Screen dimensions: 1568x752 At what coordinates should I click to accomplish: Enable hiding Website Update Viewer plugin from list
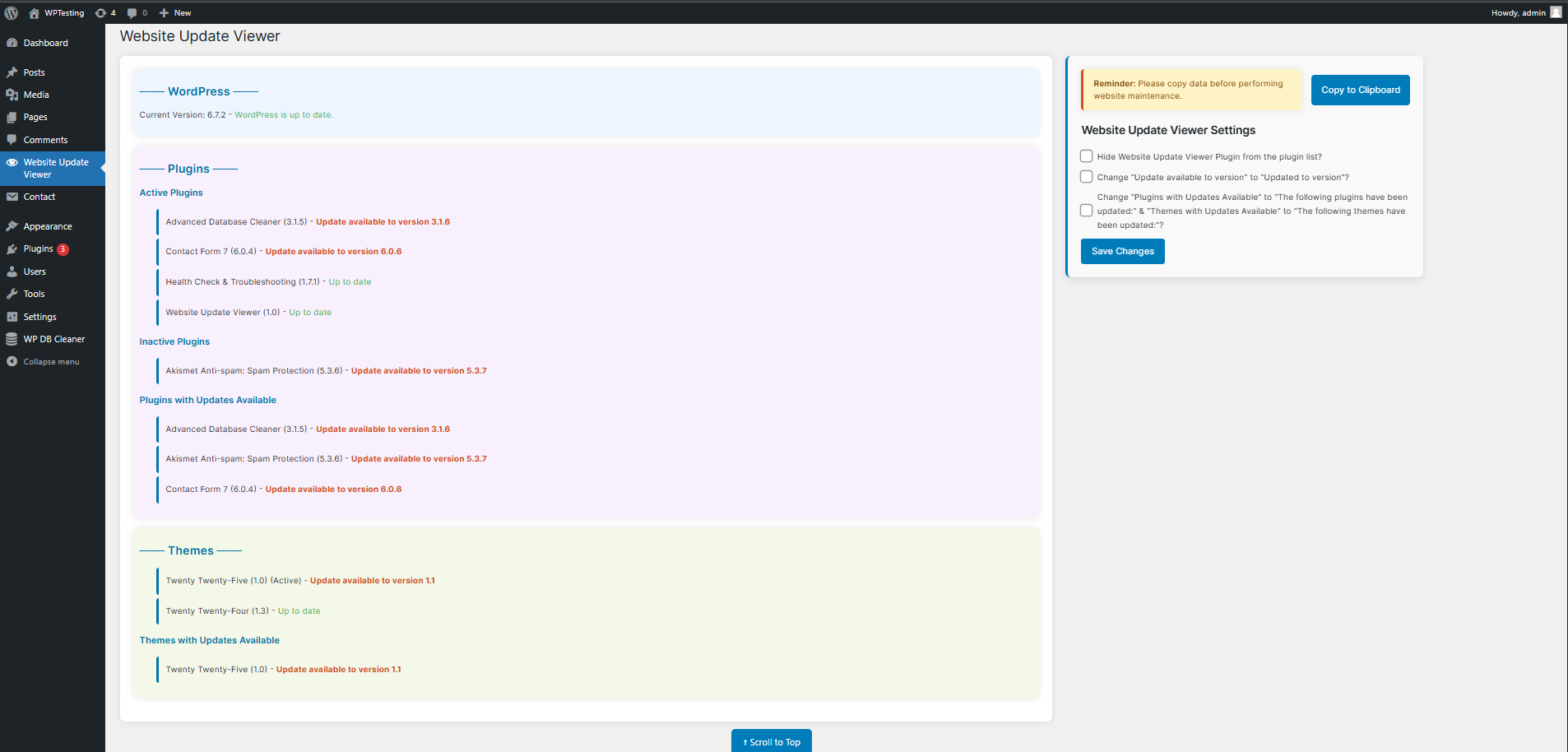coord(1086,156)
